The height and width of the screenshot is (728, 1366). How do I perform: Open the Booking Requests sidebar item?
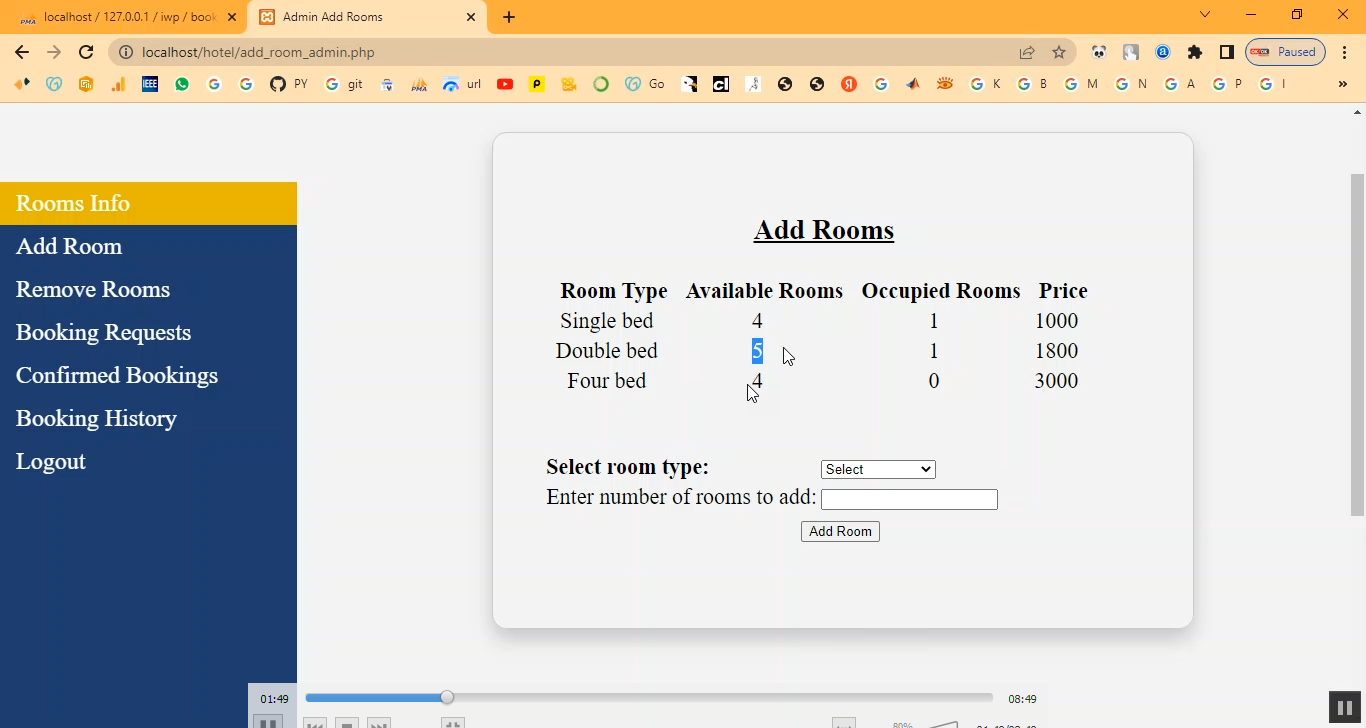point(103,332)
